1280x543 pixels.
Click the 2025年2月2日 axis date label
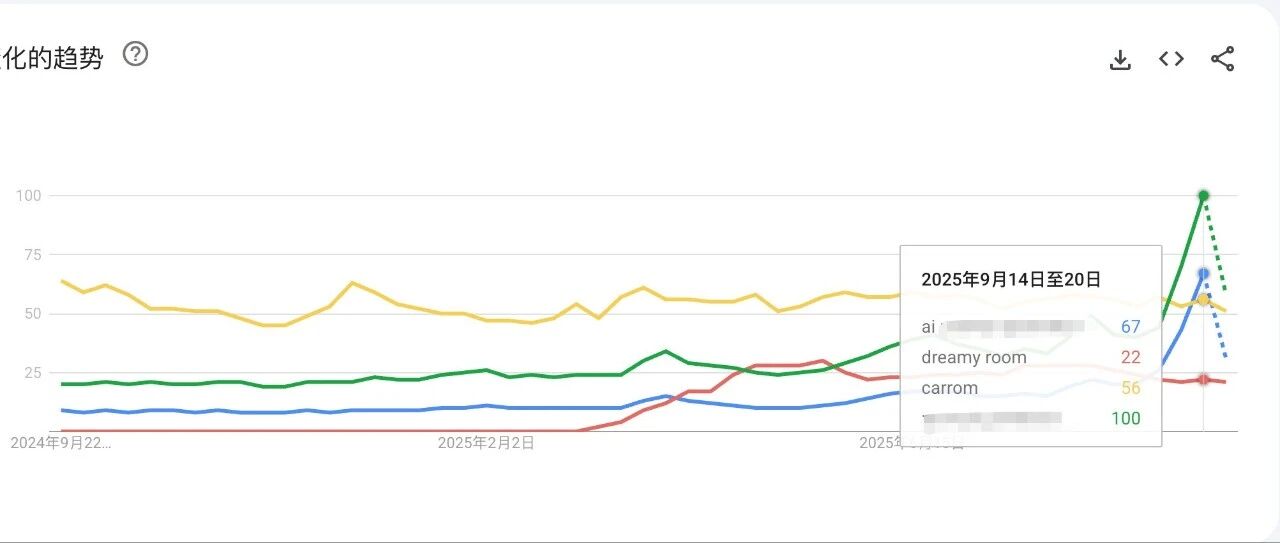point(486,443)
